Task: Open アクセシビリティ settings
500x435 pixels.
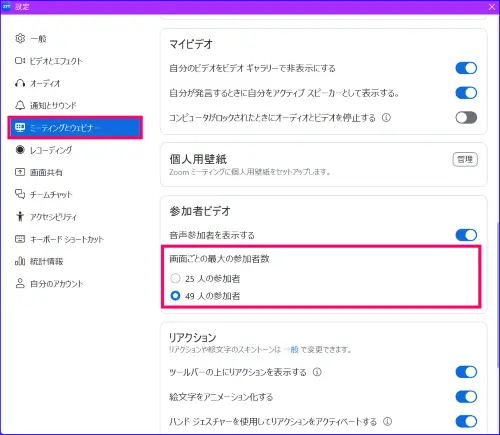Action: 75,216
